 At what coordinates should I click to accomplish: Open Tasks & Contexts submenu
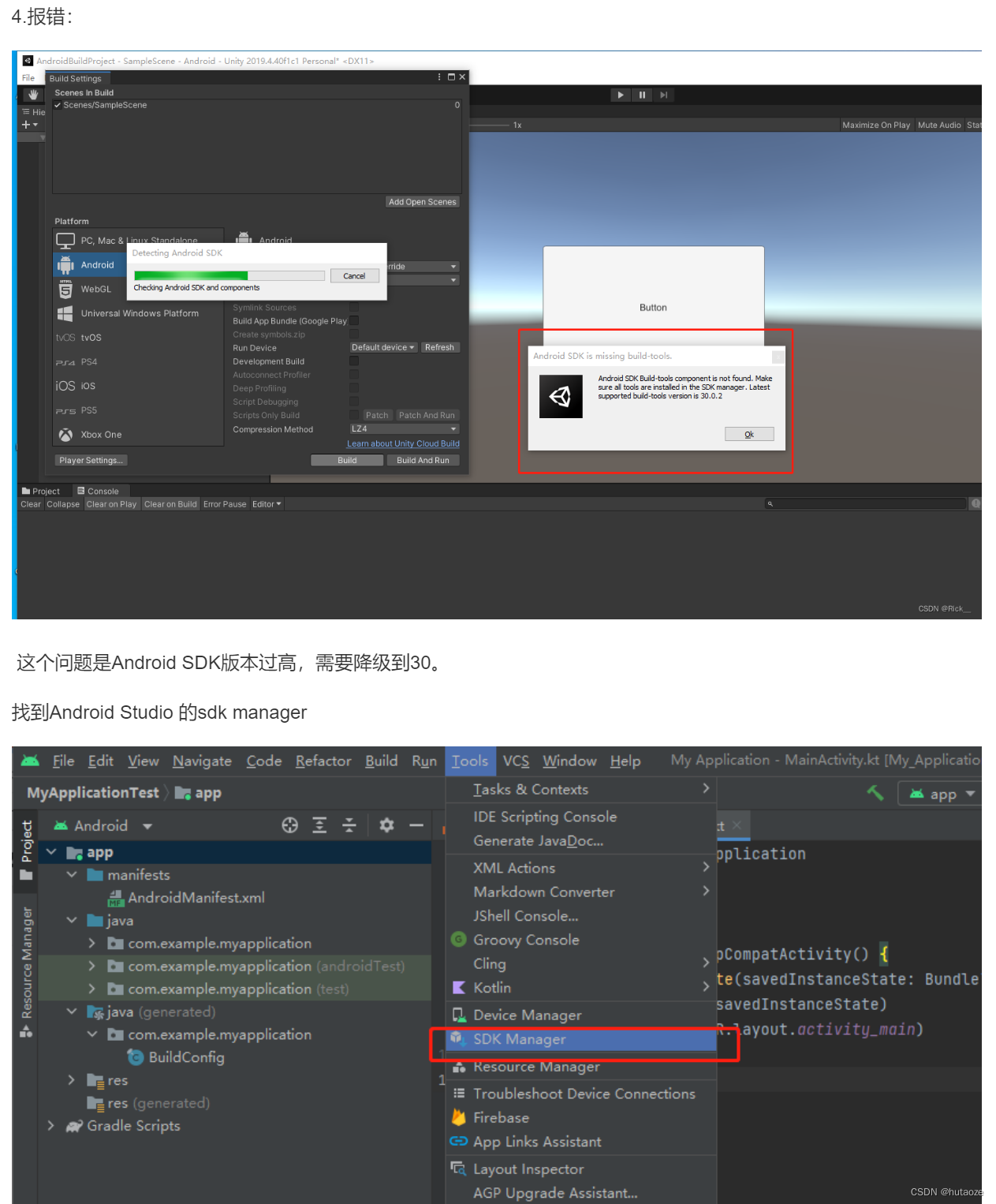coord(581,790)
